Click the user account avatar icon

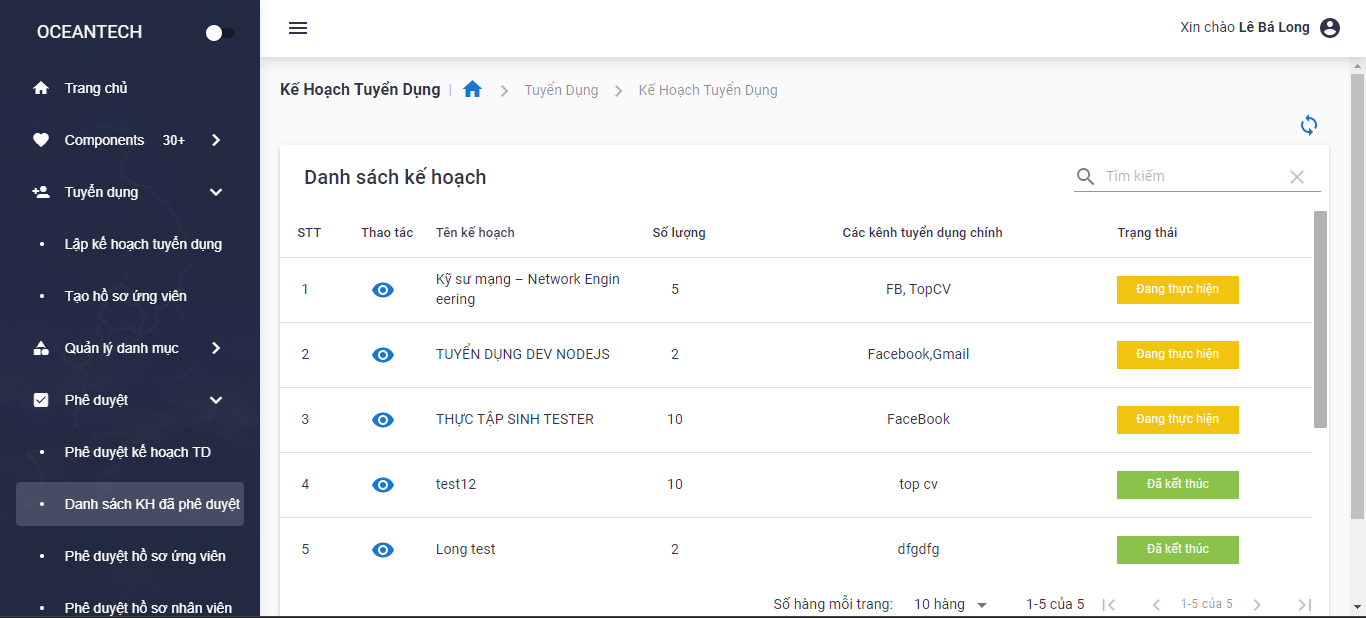[1330, 28]
